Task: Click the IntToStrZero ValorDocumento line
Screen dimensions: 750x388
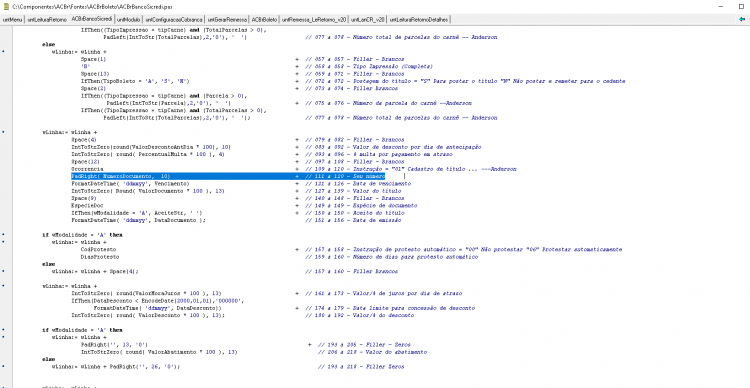Action: 147,191
